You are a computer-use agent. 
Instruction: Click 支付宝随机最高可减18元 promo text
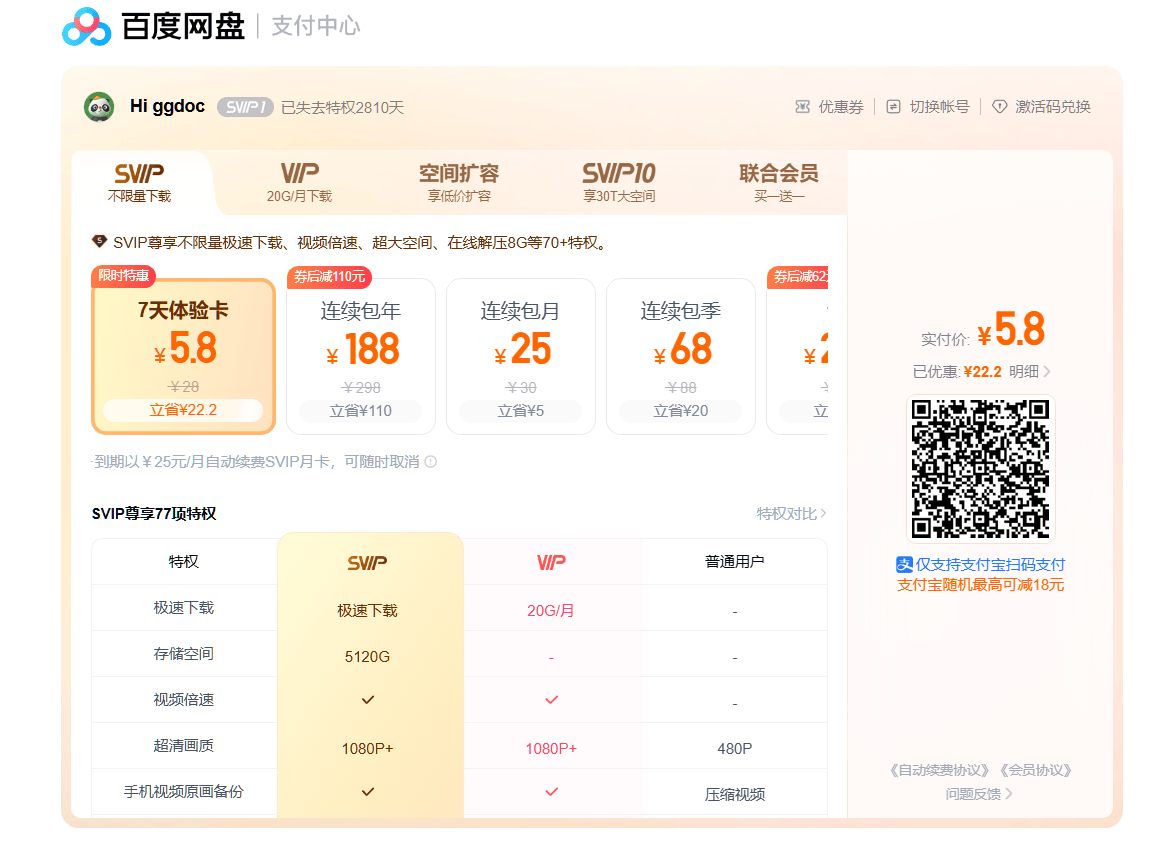[x=981, y=585]
